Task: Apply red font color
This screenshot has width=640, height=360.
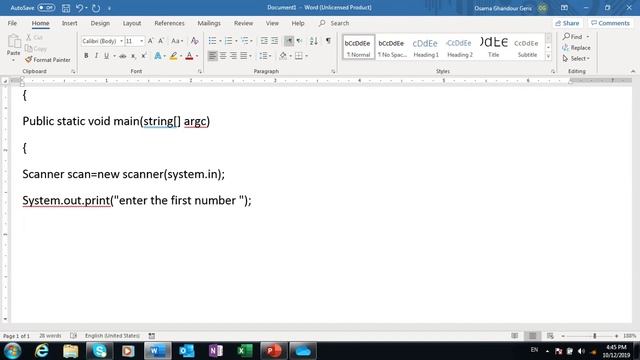Action: (x=189, y=56)
